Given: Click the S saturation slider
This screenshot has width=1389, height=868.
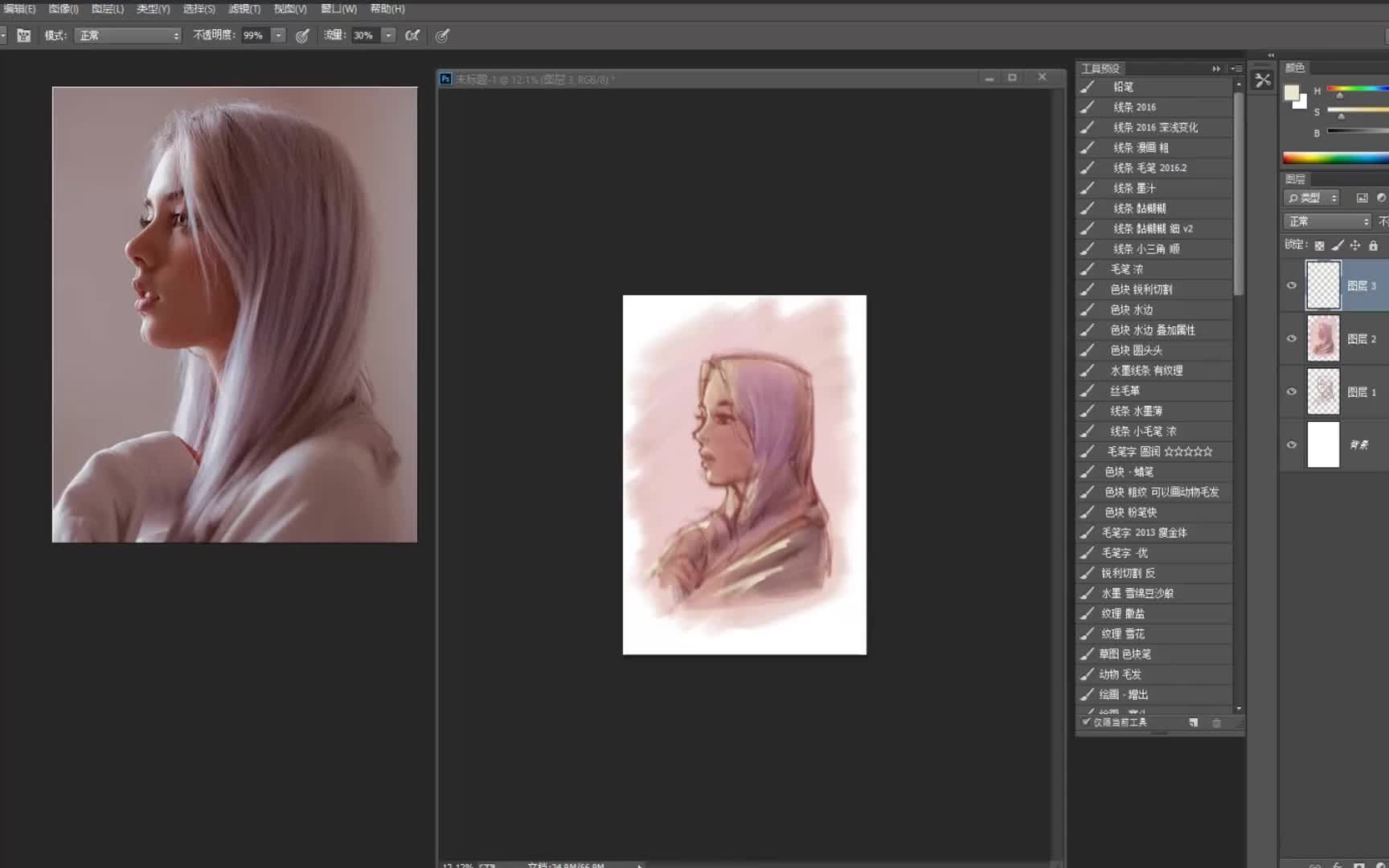Looking at the screenshot, I should 1358,110.
